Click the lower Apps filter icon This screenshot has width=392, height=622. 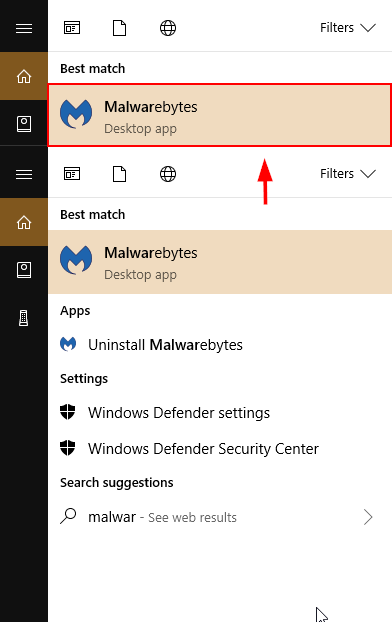pos(72,174)
